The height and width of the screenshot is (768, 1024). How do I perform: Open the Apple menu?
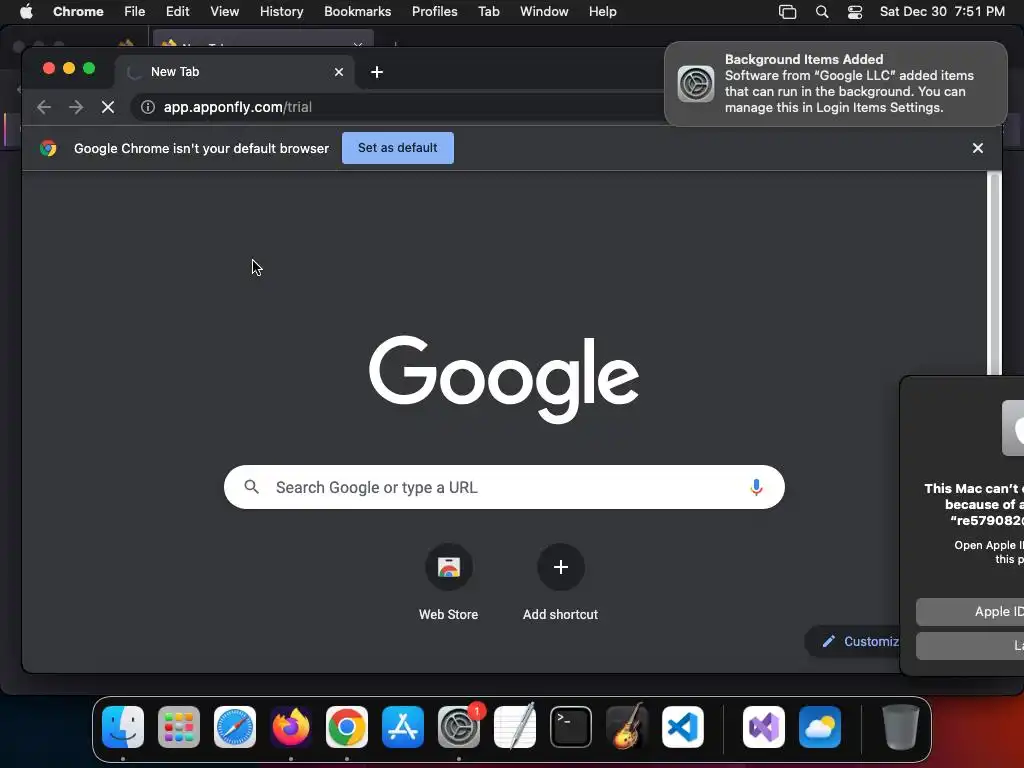(x=26, y=12)
